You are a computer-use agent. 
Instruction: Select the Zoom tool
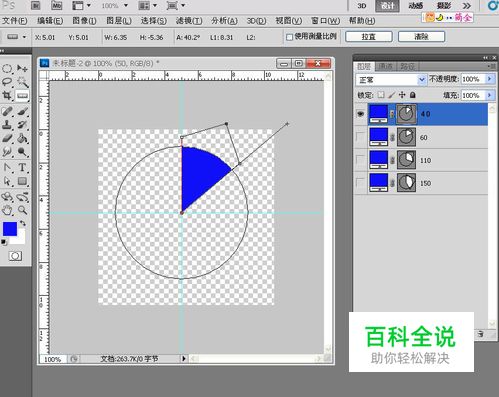[22, 210]
